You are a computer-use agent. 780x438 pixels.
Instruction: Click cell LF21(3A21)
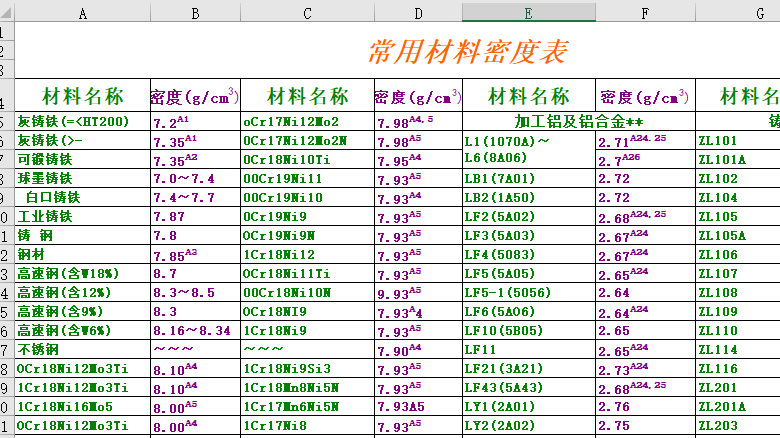pyautogui.click(x=529, y=368)
